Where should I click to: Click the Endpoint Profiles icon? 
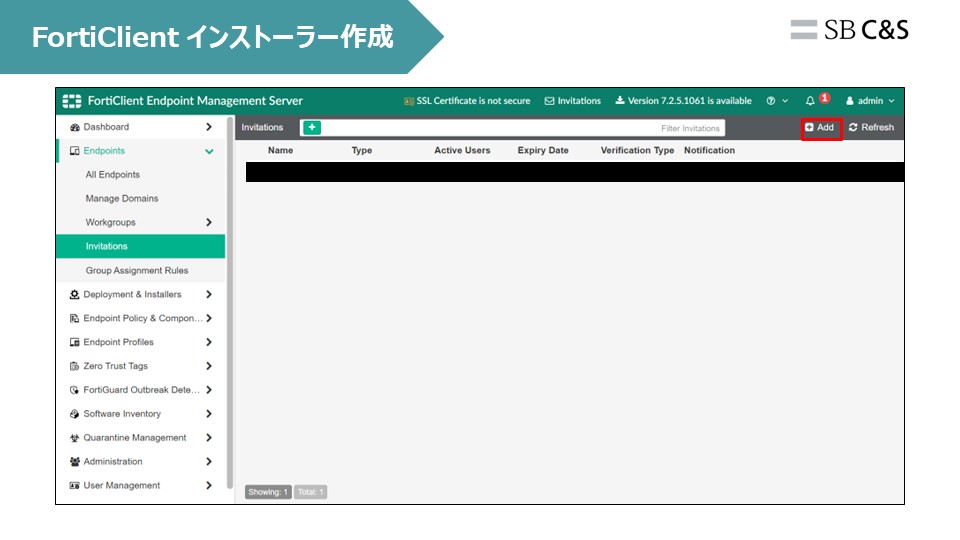click(x=75, y=342)
